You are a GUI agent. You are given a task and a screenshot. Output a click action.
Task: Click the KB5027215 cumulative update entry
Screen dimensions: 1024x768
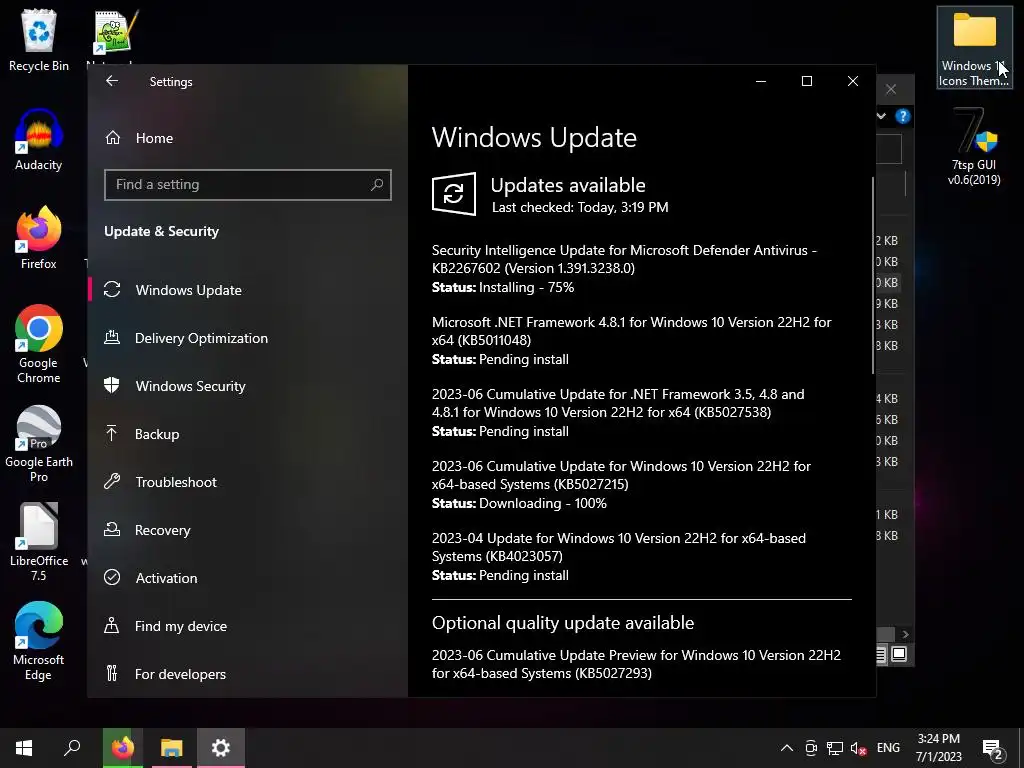click(621, 475)
